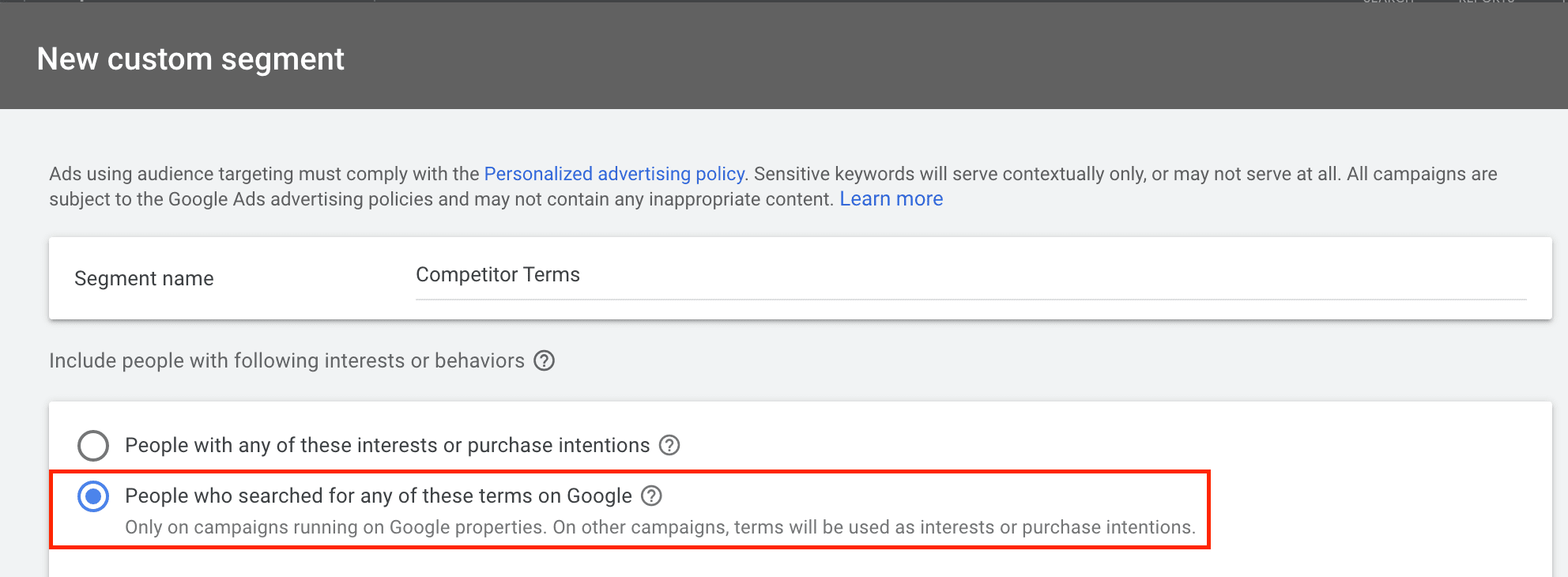
Task: Click the Only on campaigns running on Google properties note
Action: (x=661, y=527)
